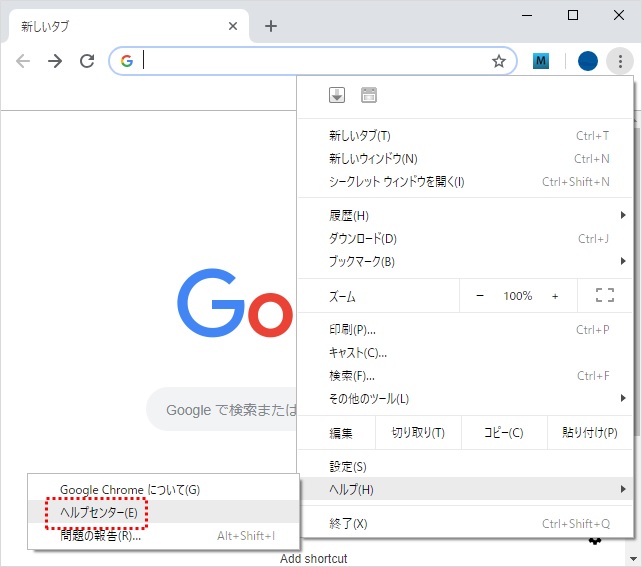Open the profile avatar button
Screen dimensions: 642x567
(x=588, y=61)
